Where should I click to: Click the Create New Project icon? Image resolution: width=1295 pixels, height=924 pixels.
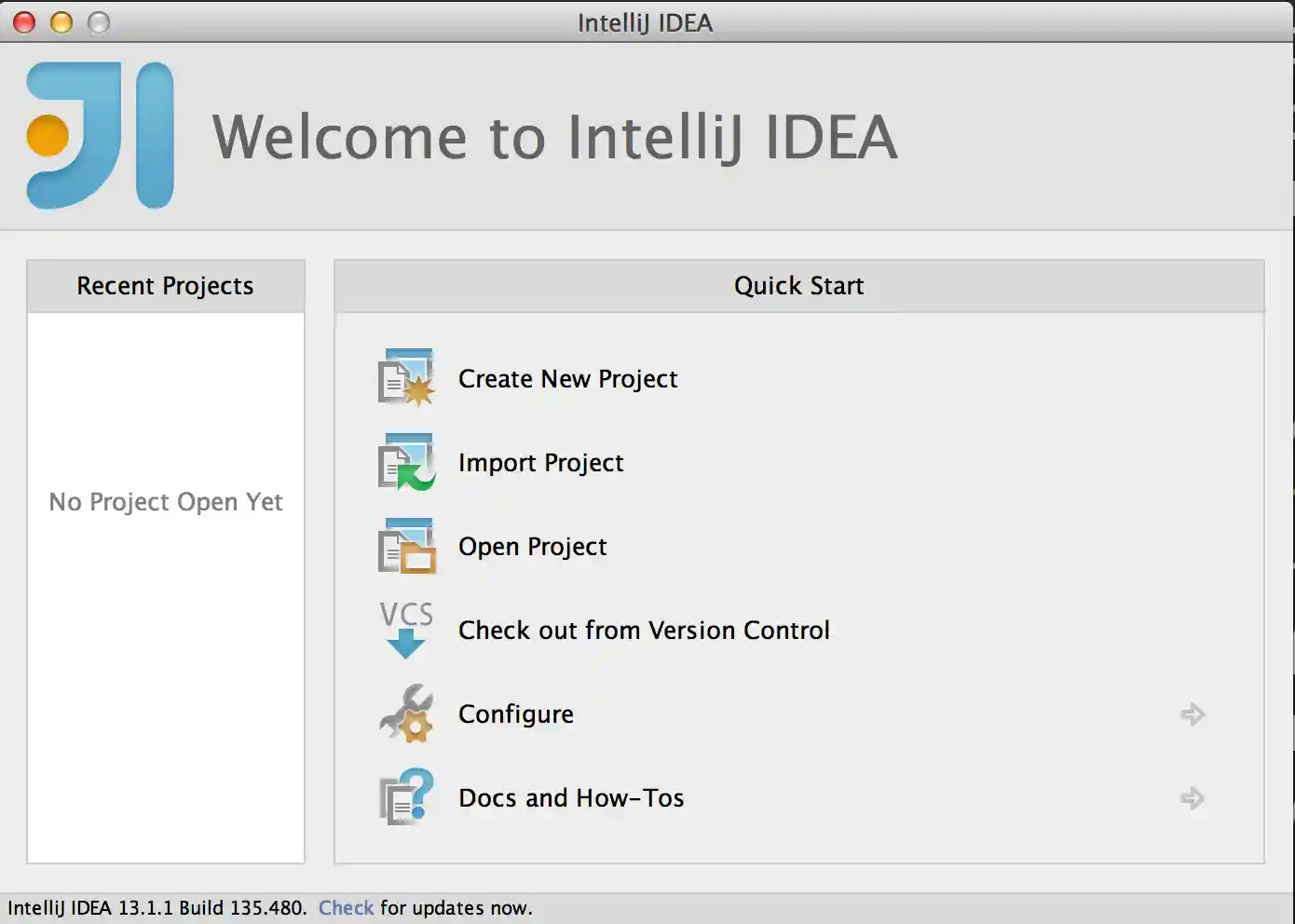(407, 378)
